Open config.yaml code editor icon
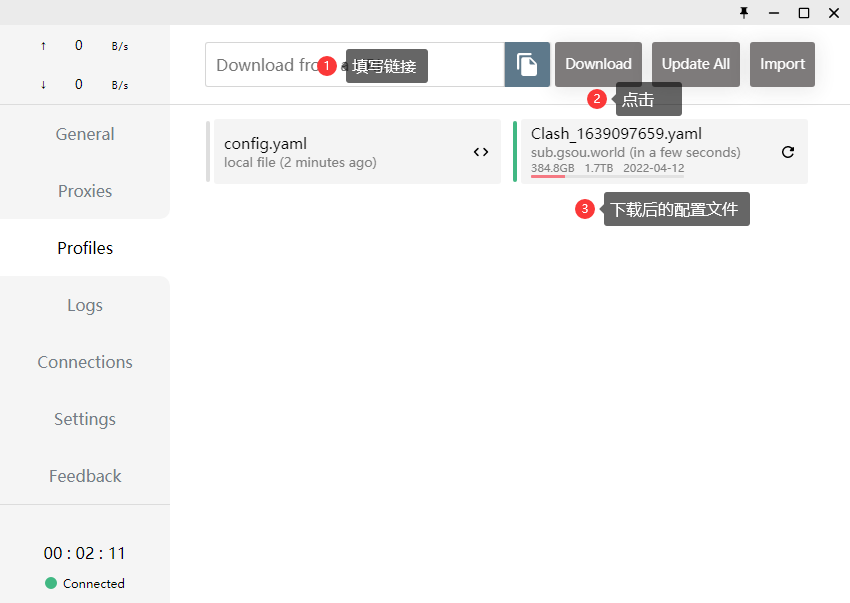This screenshot has height=603, width=850. click(x=481, y=152)
